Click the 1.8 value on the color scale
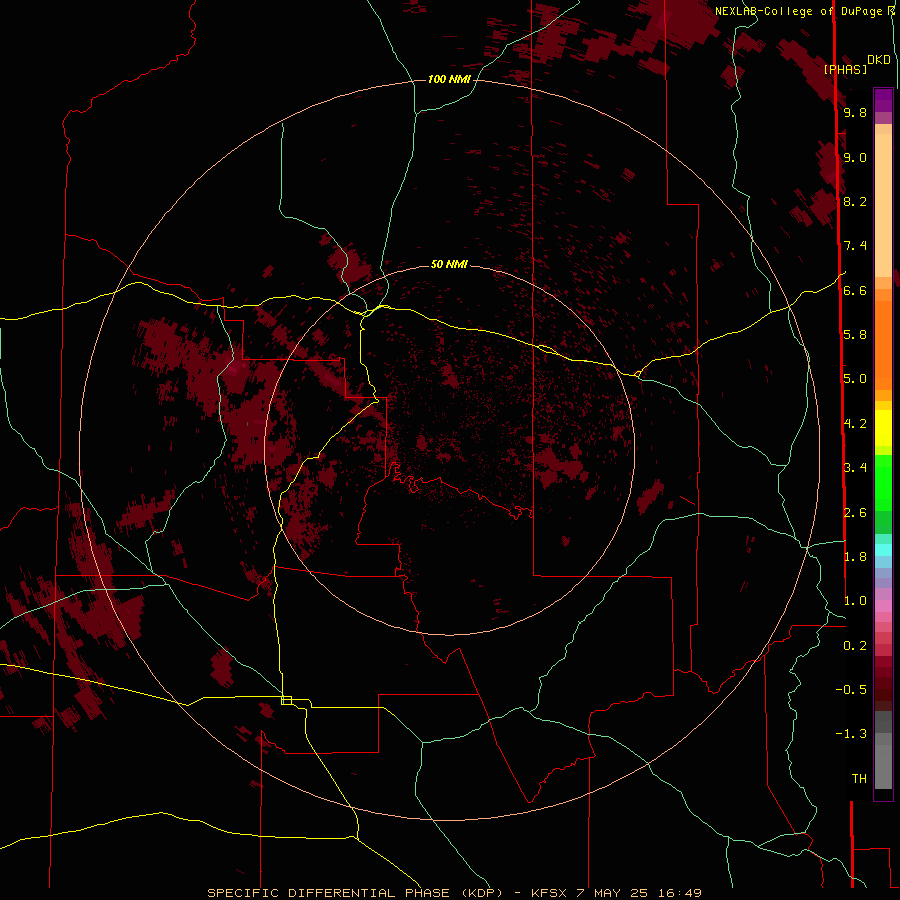The height and width of the screenshot is (900, 900). (x=855, y=557)
